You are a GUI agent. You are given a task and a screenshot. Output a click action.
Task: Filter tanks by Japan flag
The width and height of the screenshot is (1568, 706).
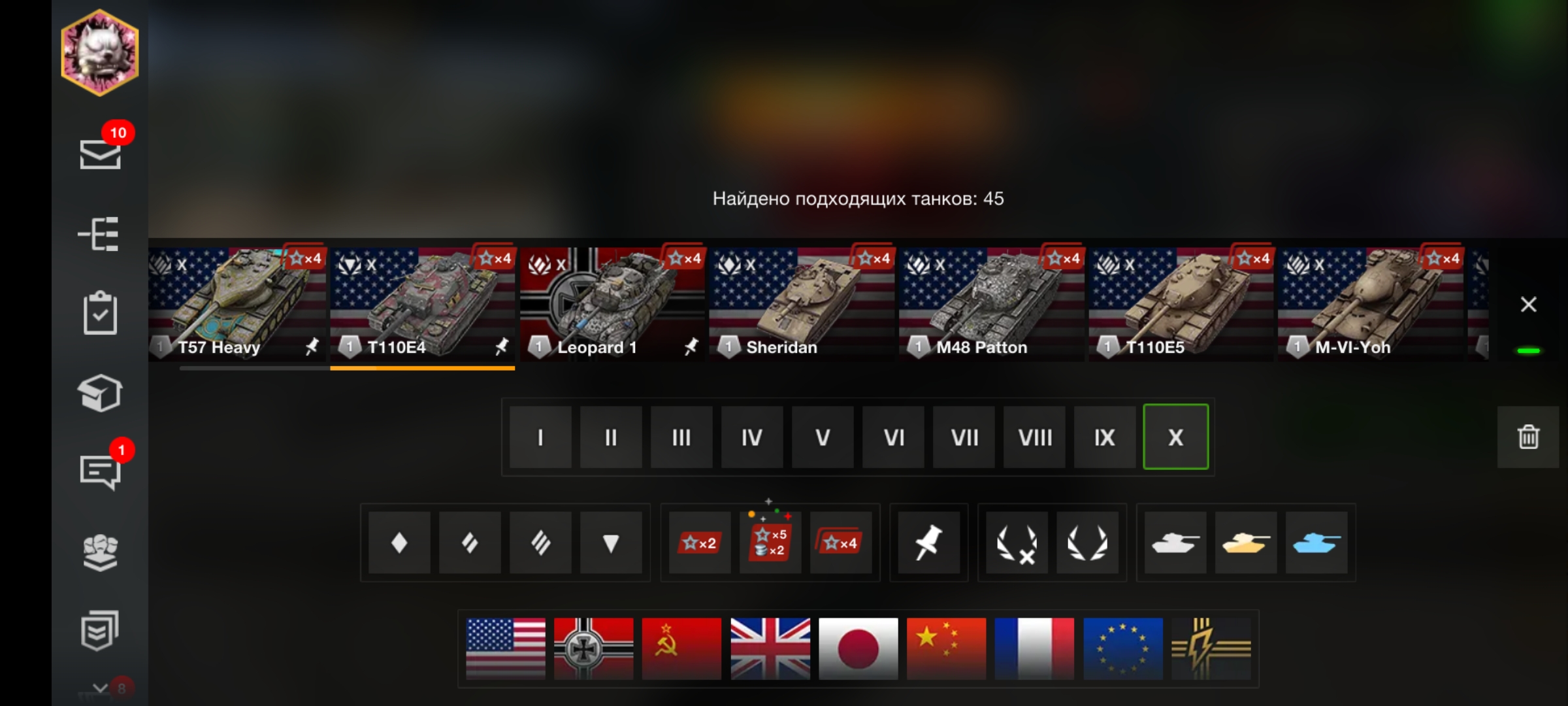pos(858,648)
